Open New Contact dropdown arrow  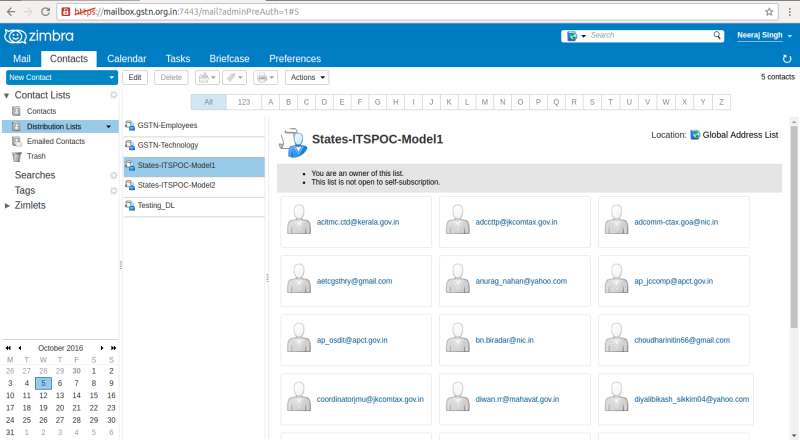[x=111, y=78]
